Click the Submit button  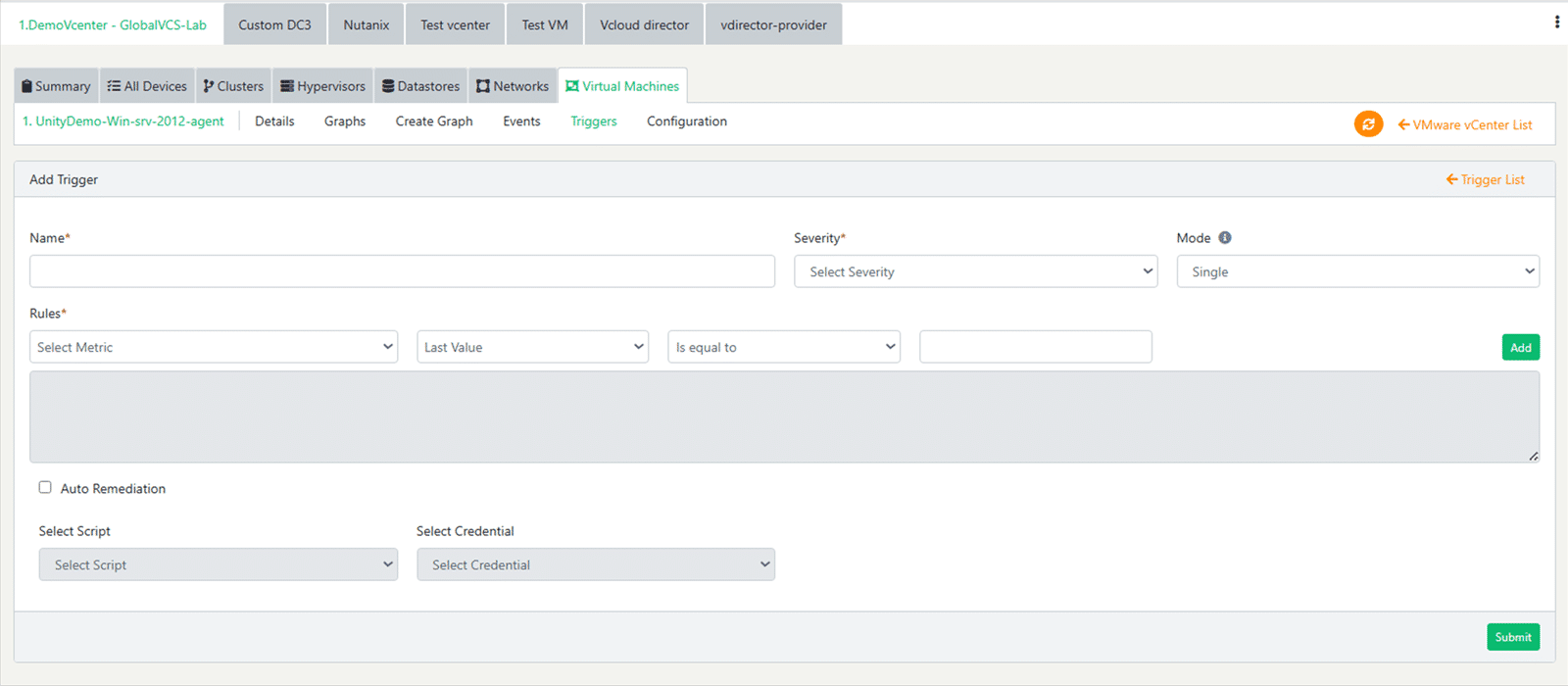coord(1512,637)
